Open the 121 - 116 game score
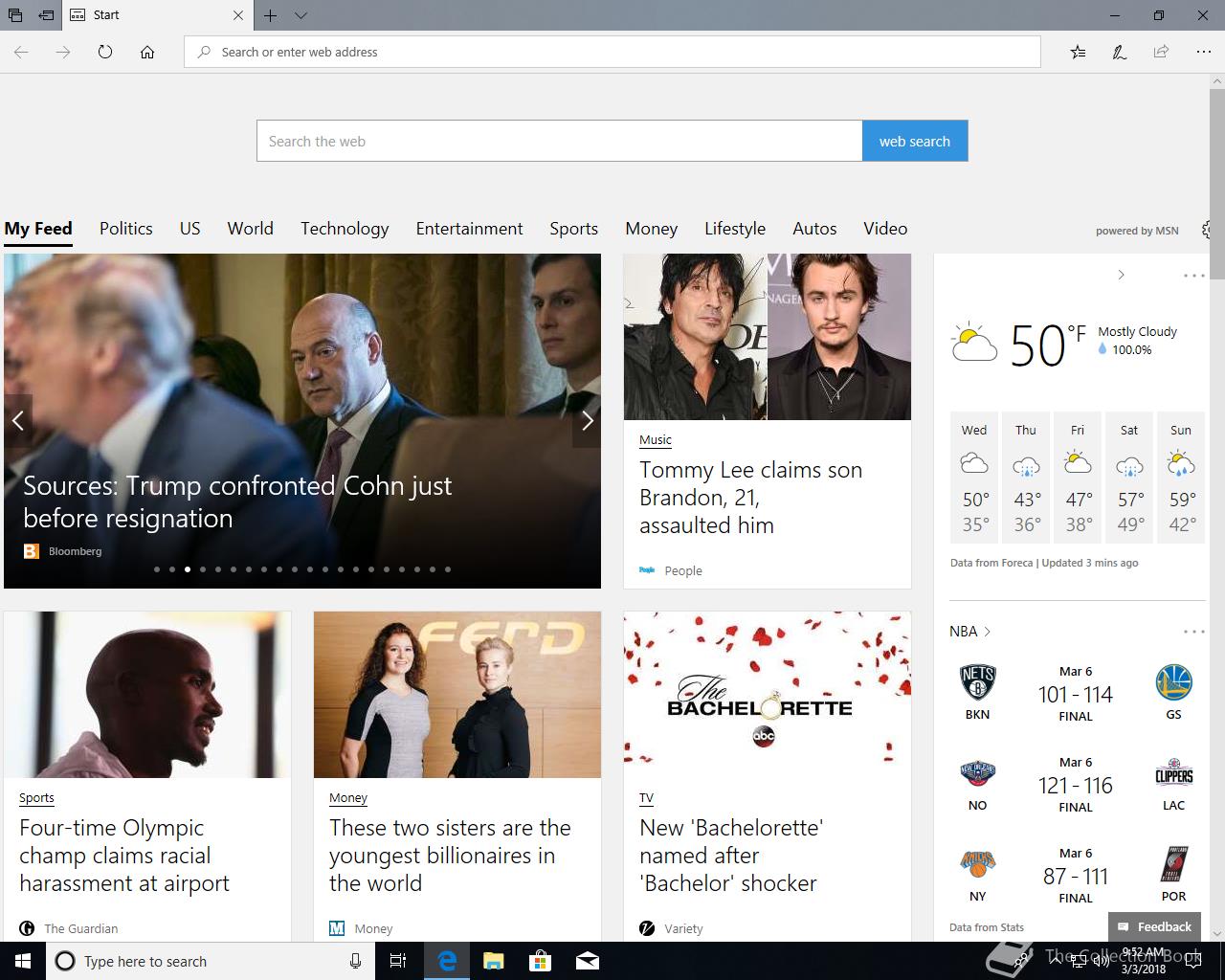The height and width of the screenshot is (980, 1225). tap(1076, 786)
